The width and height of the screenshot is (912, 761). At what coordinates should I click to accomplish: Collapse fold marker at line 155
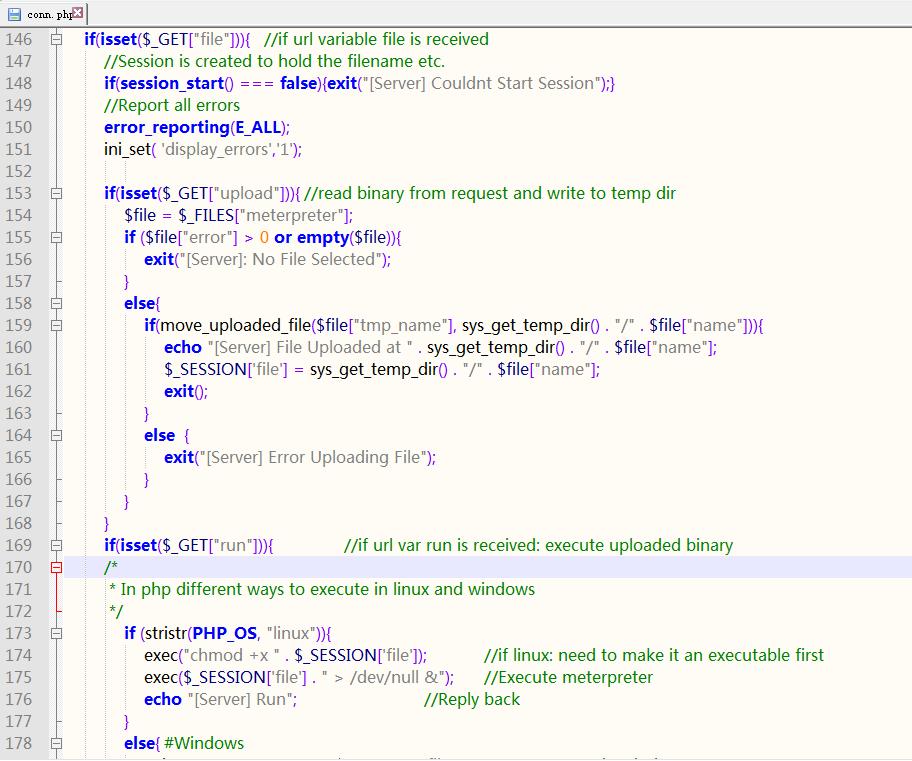[x=56, y=238]
